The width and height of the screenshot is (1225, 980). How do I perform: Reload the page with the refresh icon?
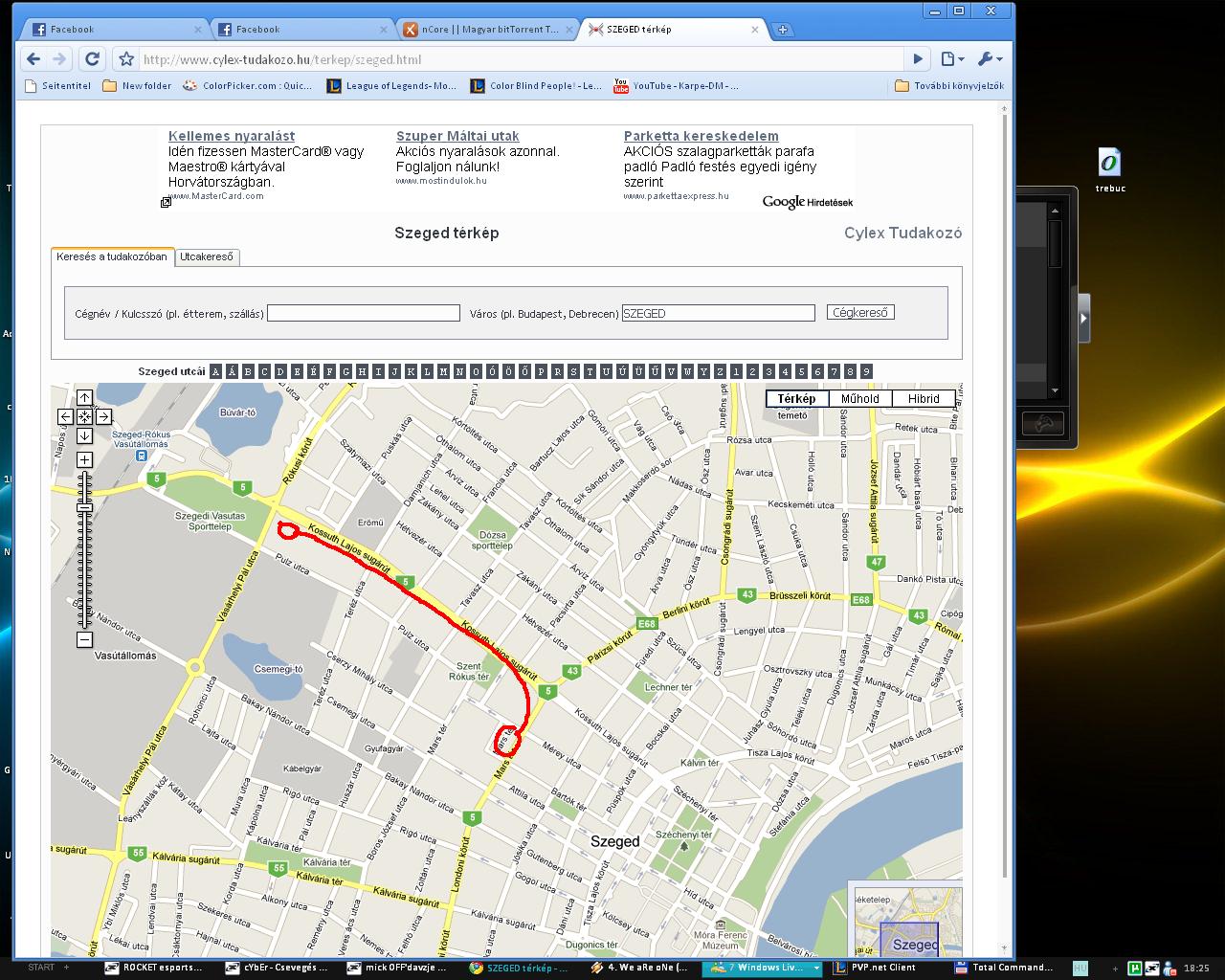click(x=92, y=59)
